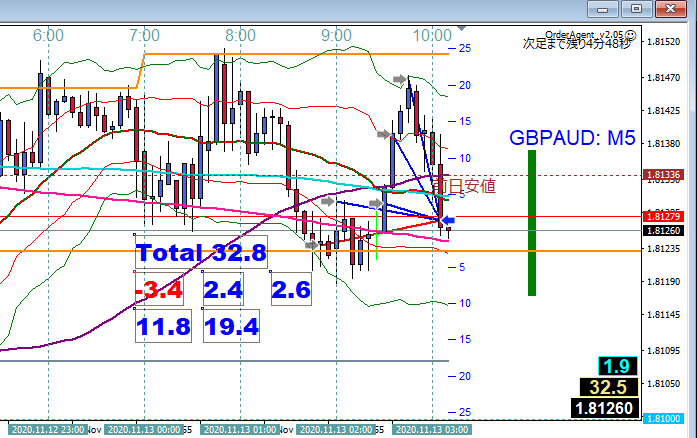This screenshot has width=697, height=438.
Task: Click the cyan 1.9 spread box
Action: coord(618,366)
